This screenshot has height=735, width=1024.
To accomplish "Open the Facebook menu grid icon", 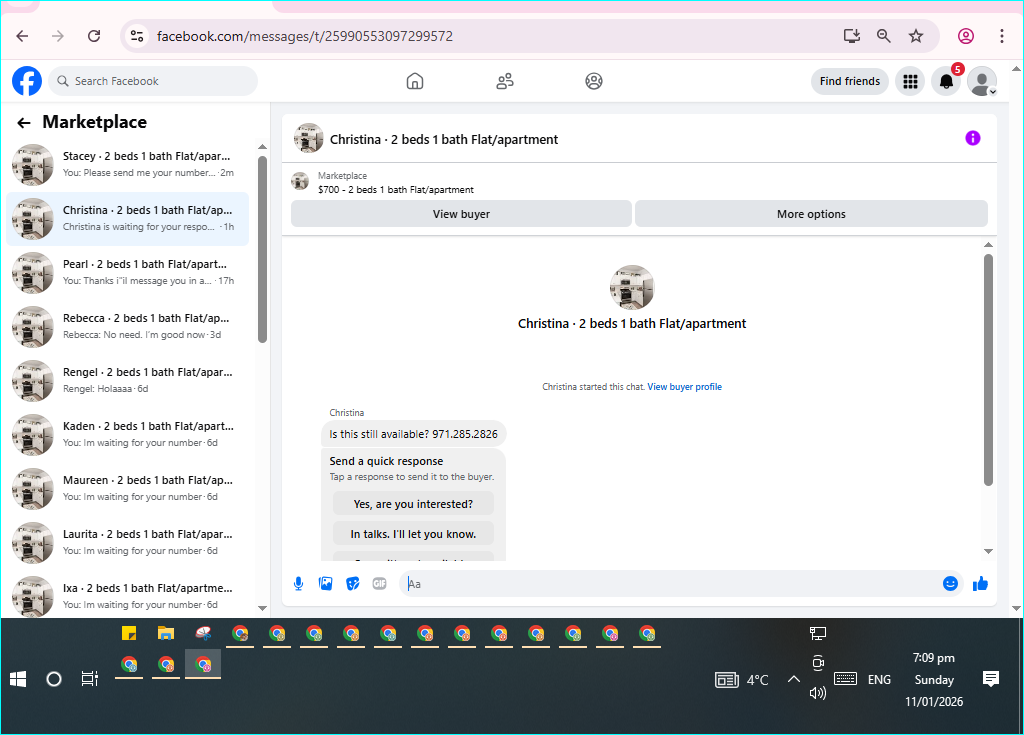I will pos(910,82).
